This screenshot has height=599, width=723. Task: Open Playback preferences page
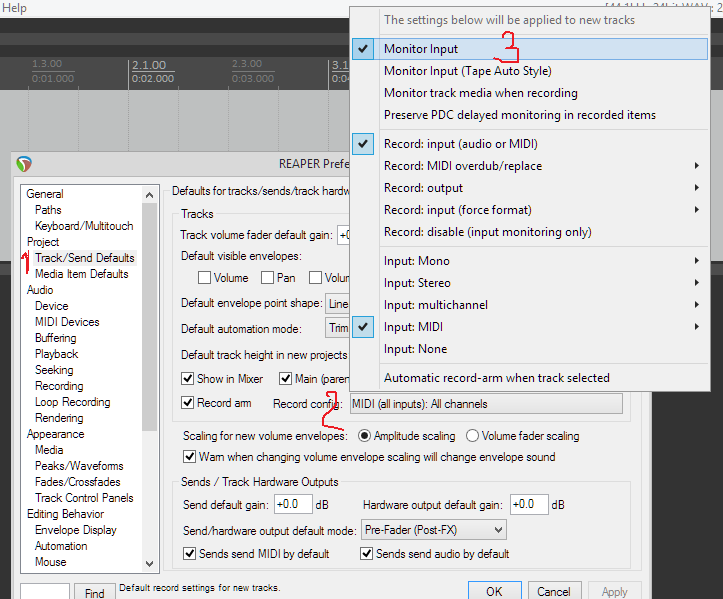tap(57, 354)
